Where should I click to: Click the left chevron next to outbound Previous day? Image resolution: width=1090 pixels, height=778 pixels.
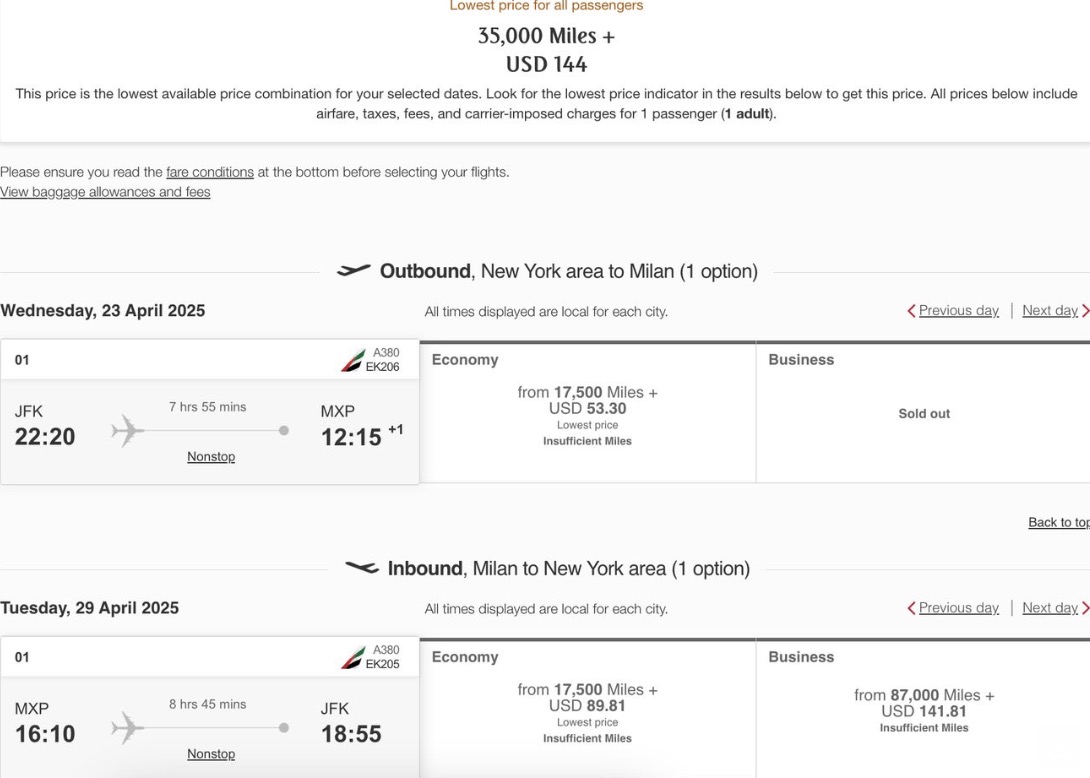(911, 310)
